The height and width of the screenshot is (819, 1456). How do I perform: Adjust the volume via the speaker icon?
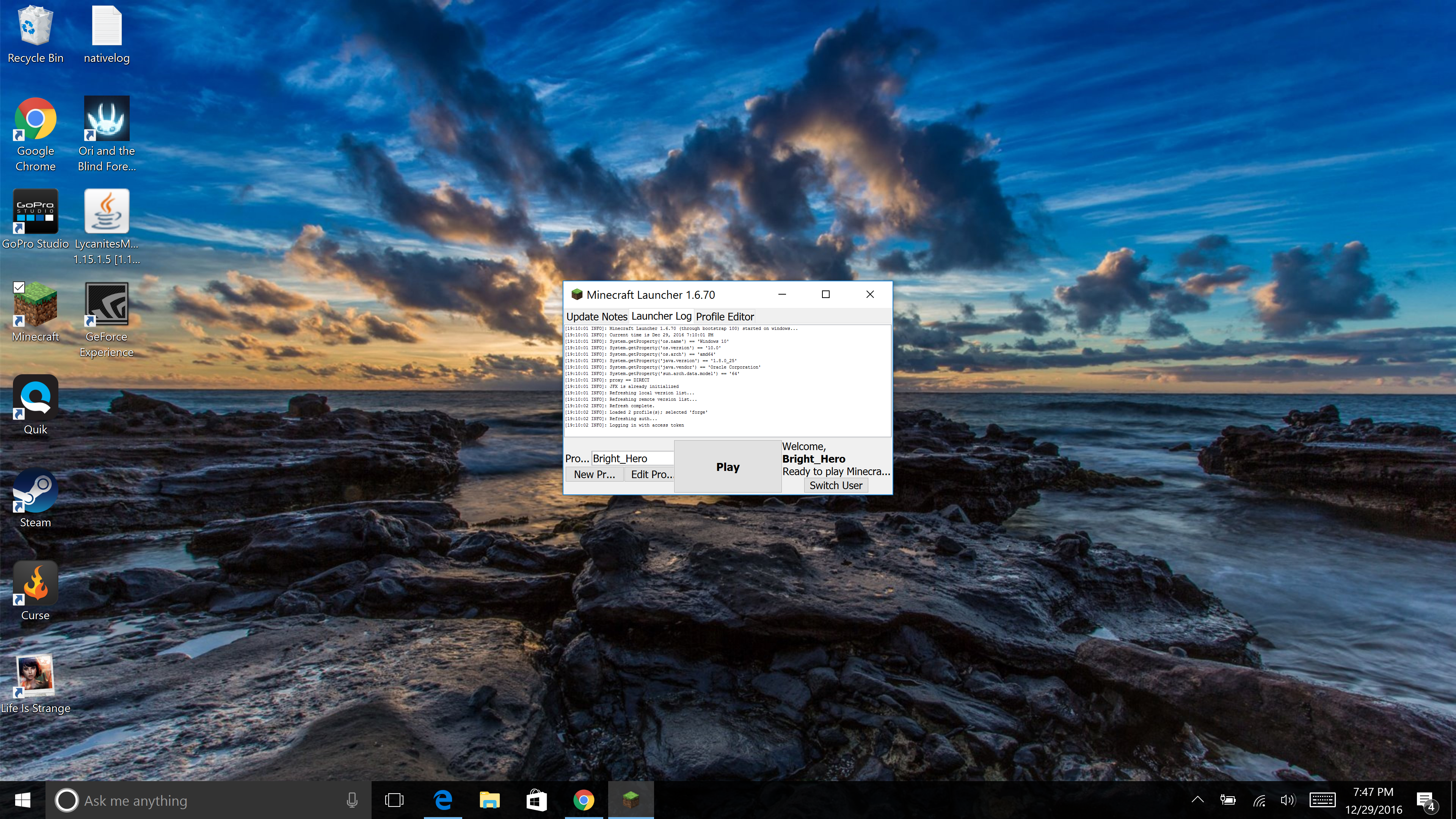pos(1288,800)
